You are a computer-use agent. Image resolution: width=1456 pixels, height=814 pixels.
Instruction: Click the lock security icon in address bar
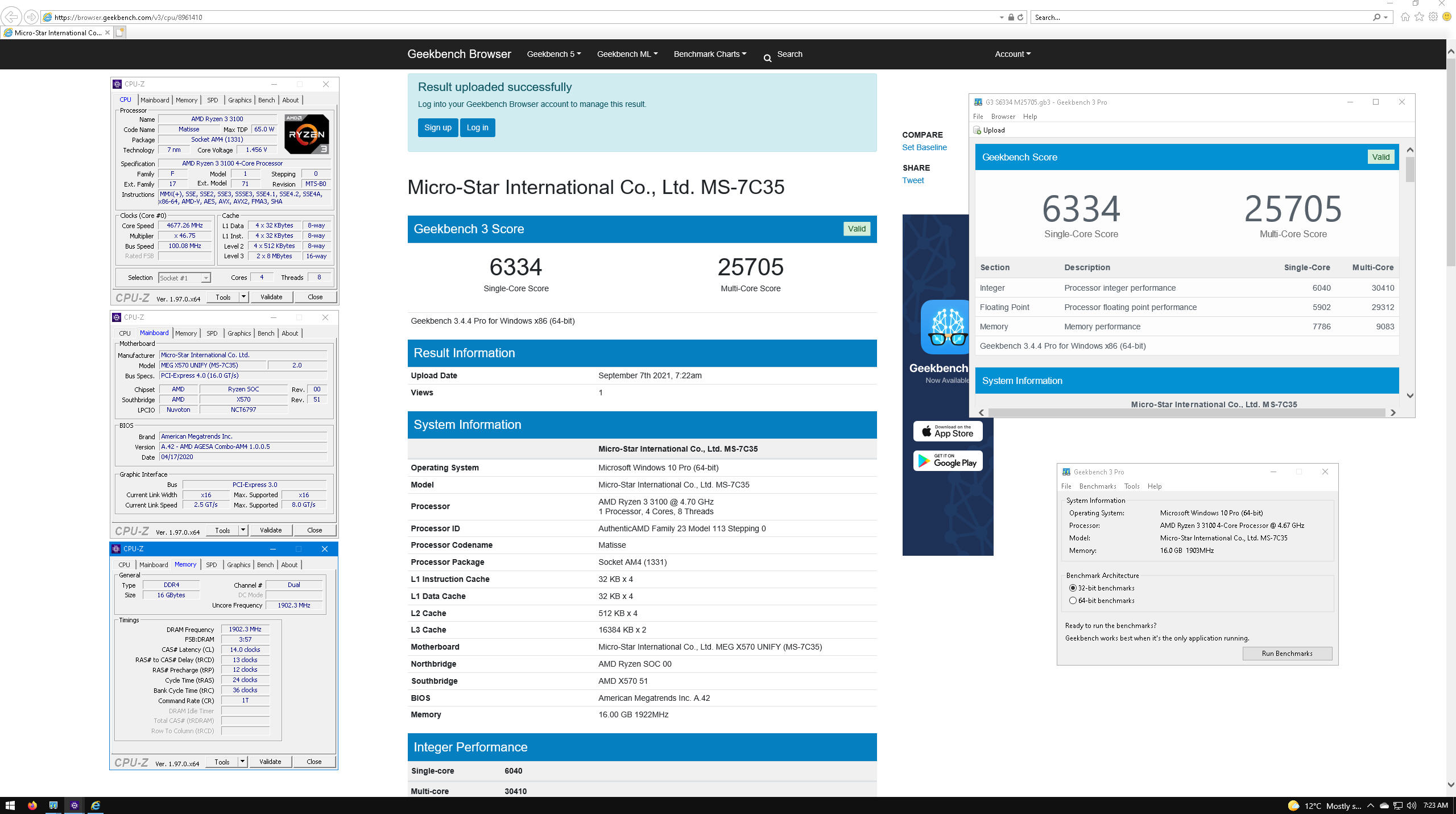1011,17
